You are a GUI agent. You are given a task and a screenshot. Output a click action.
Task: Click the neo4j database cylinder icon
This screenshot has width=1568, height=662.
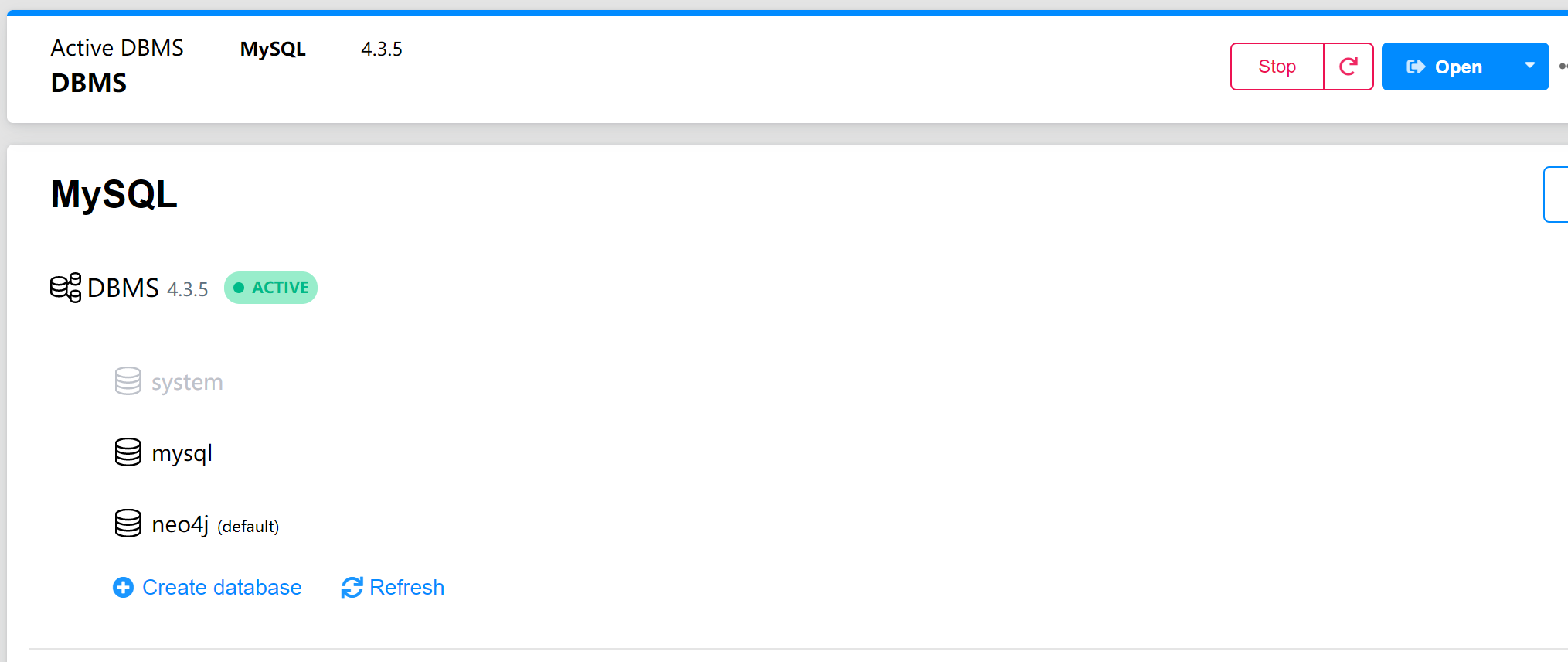click(x=128, y=524)
